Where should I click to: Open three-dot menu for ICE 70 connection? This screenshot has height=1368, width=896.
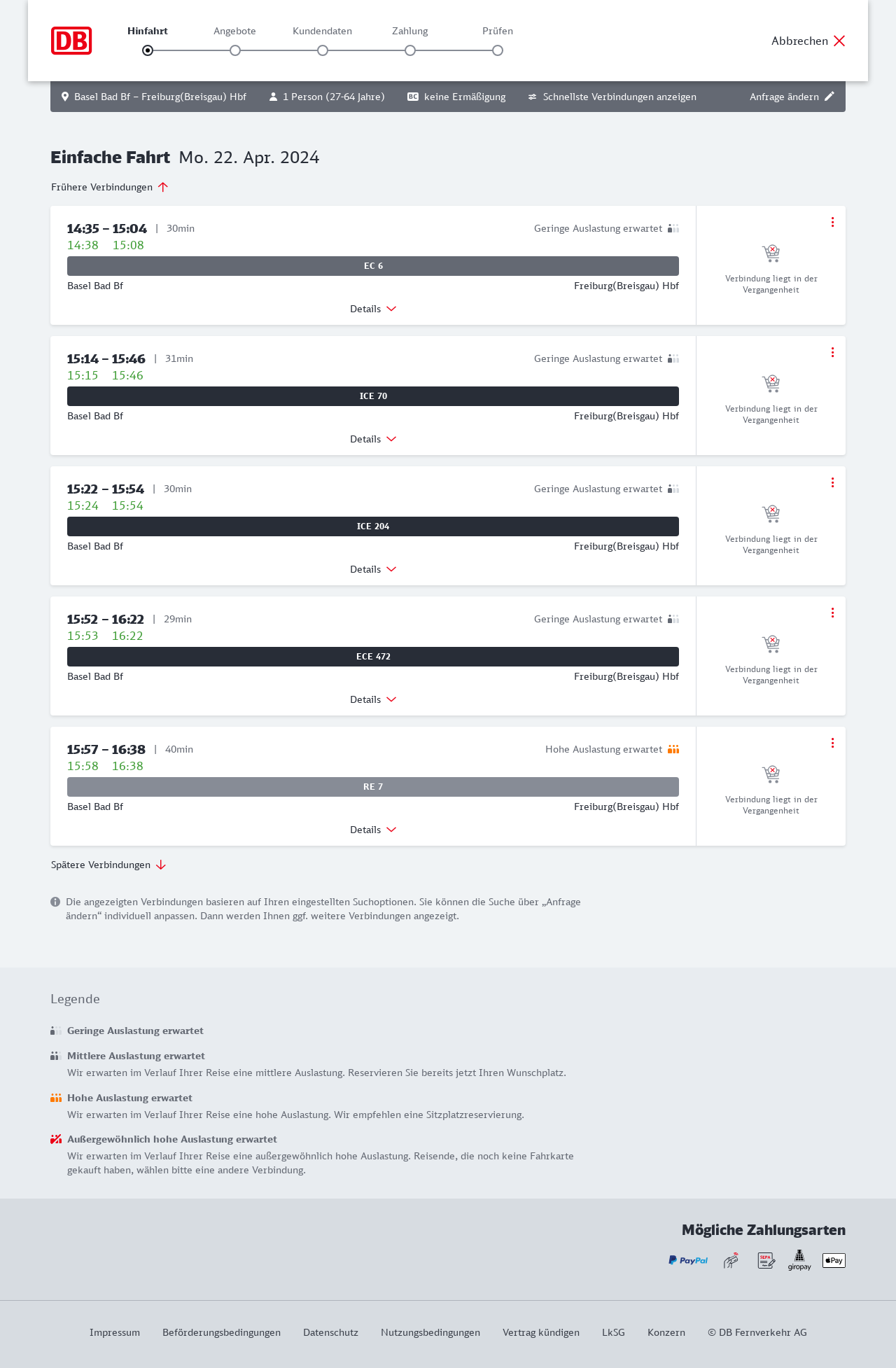[x=832, y=352]
